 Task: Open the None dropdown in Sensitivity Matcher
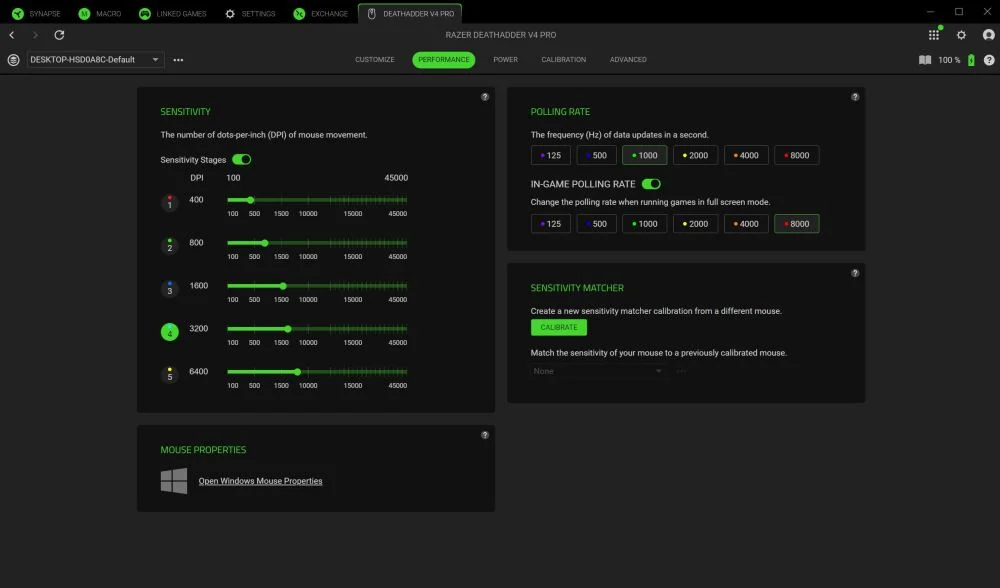click(x=597, y=371)
